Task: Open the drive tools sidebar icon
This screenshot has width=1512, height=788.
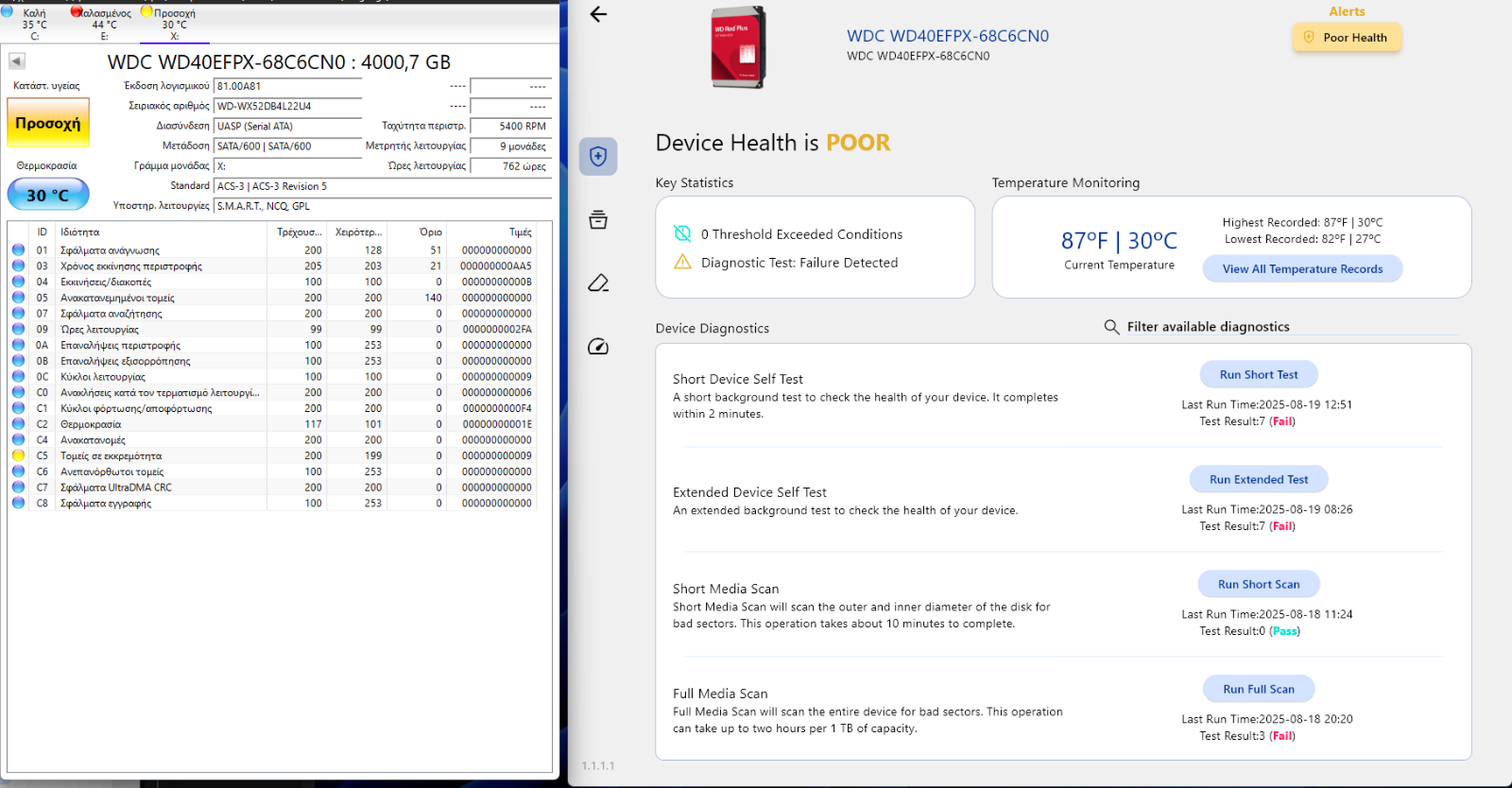Action: pos(598,220)
